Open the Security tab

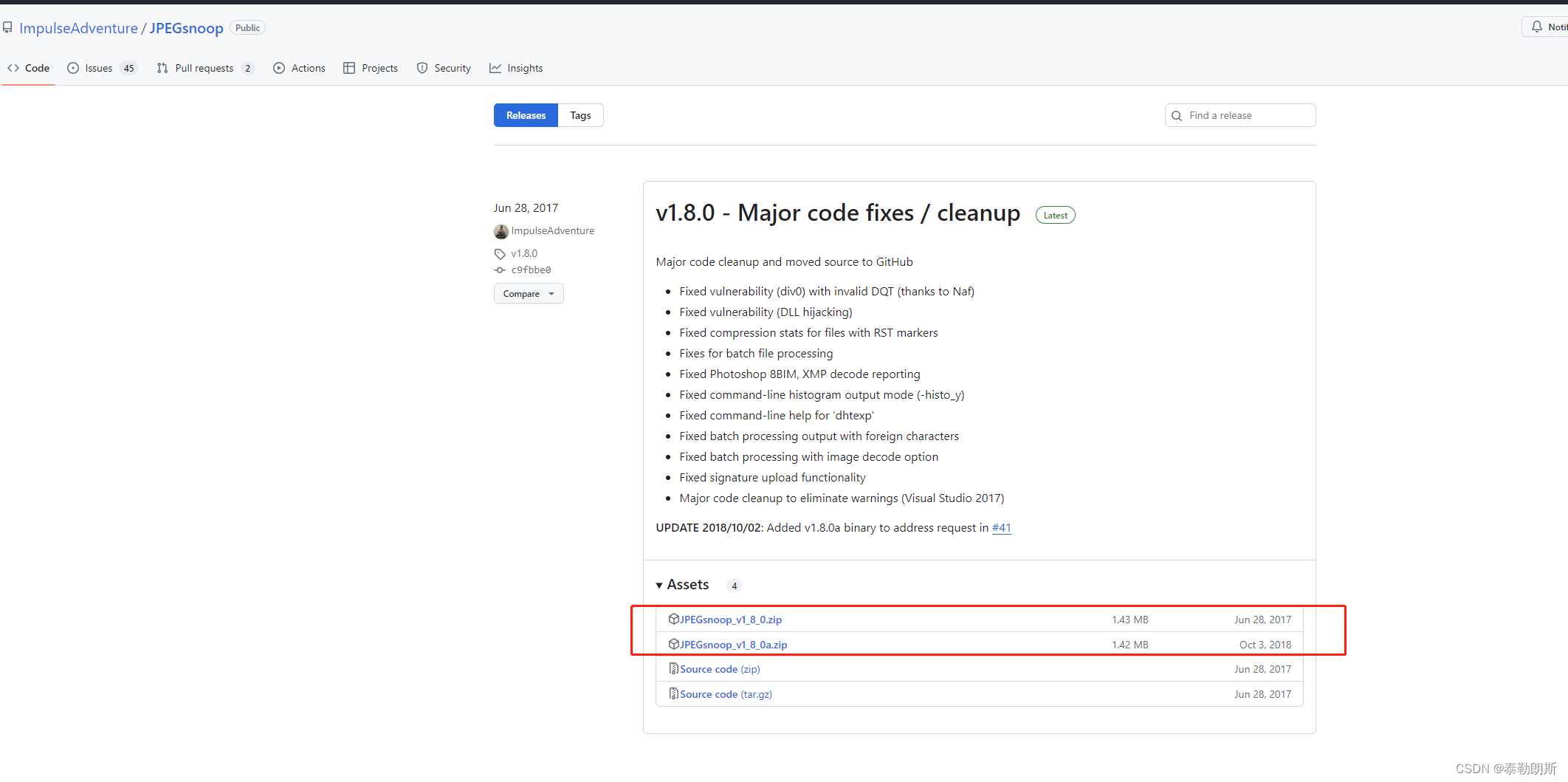coord(444,68)
